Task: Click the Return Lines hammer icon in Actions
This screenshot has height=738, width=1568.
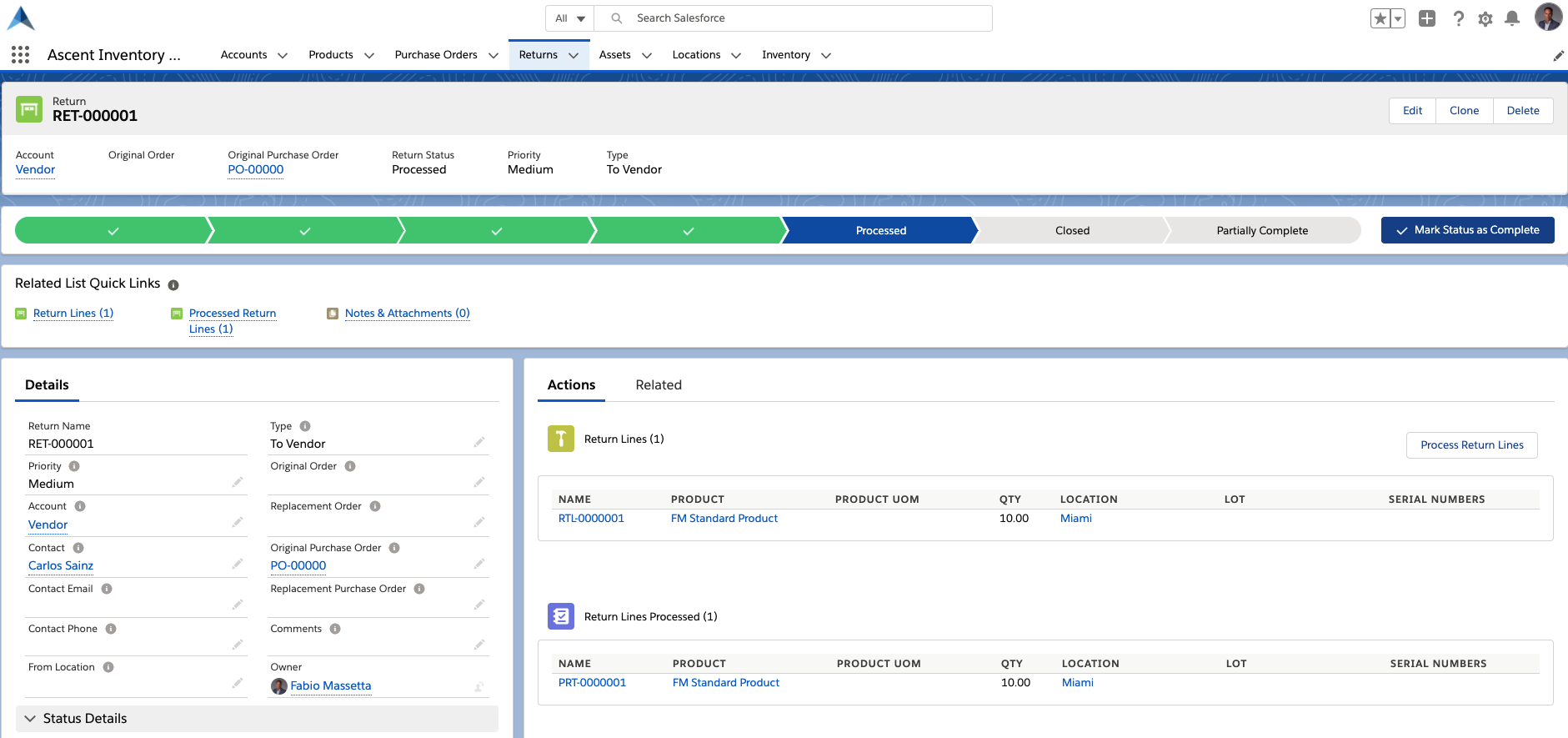Action: (x=561, y=439)
